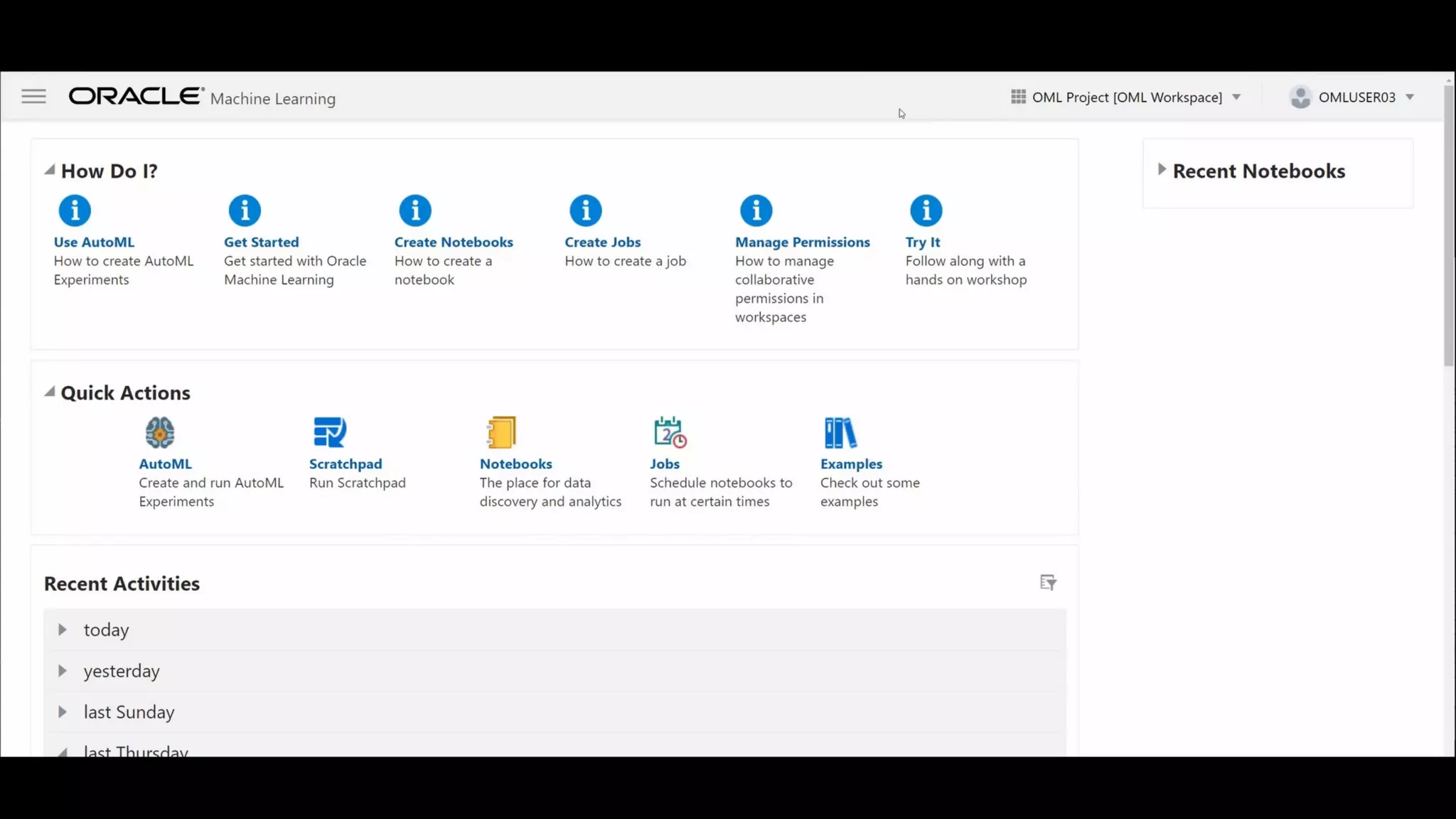Click info icon above Try It

[x=926, y=210]
